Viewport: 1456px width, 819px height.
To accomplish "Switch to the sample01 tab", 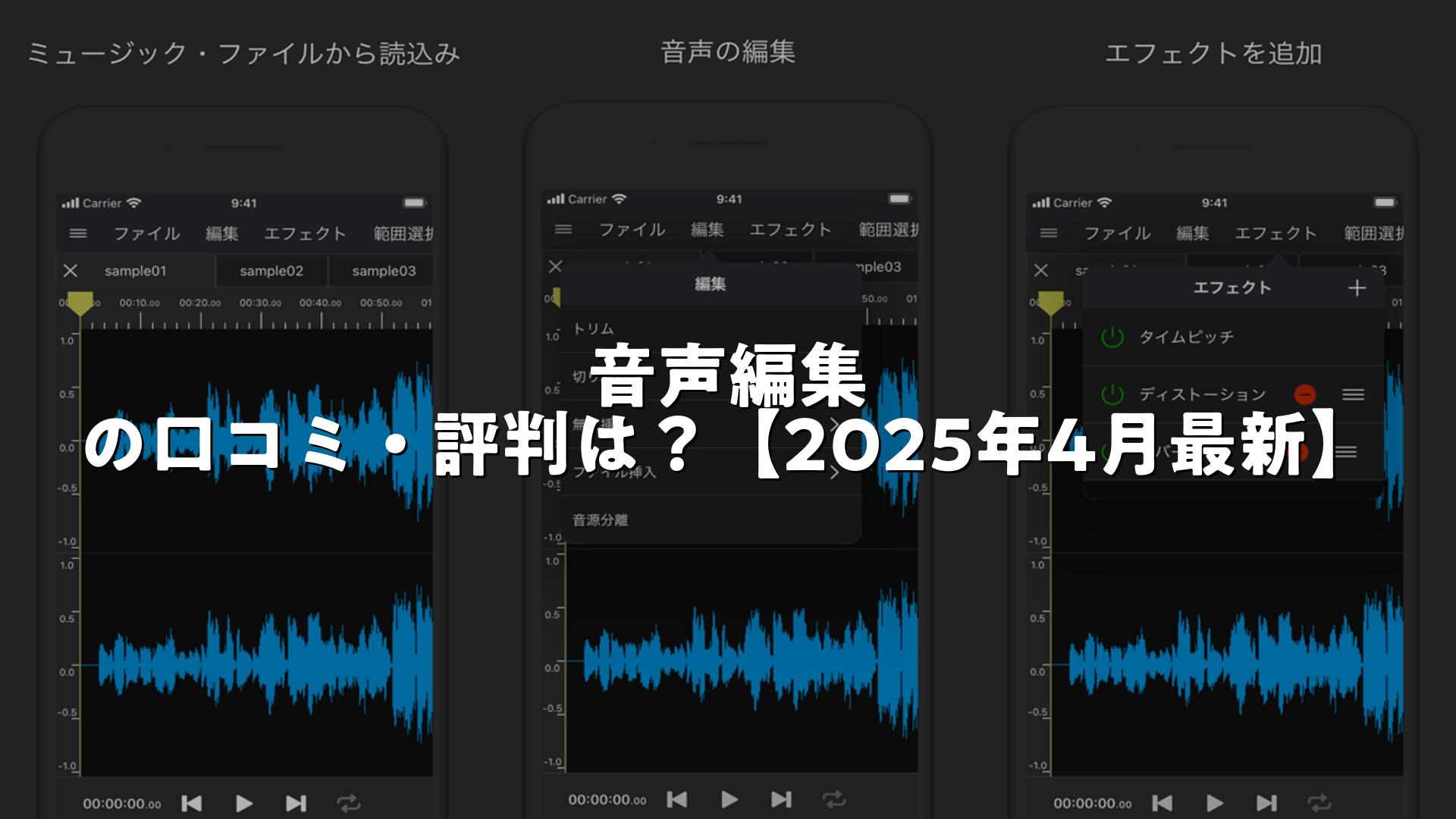I will pyautogui.click(x=135, y=271).
